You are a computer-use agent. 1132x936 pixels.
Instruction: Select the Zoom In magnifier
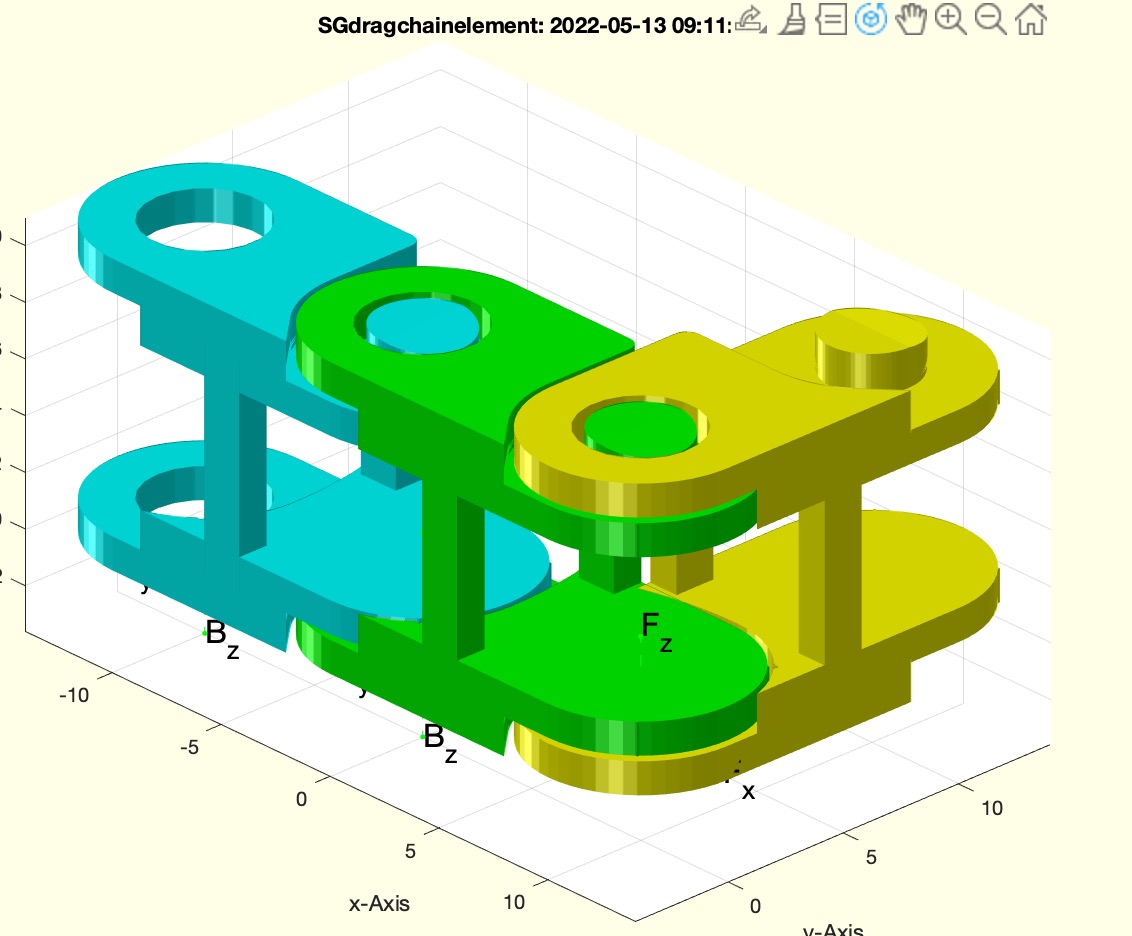[951, 20]
